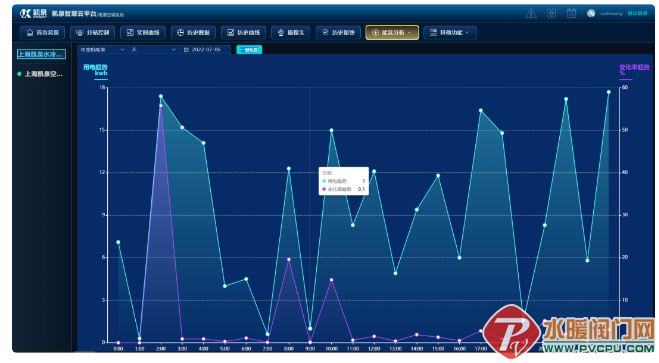Open the camera monitoring nav button
This screenshot has height=363, width=659.
coord(290,32)
